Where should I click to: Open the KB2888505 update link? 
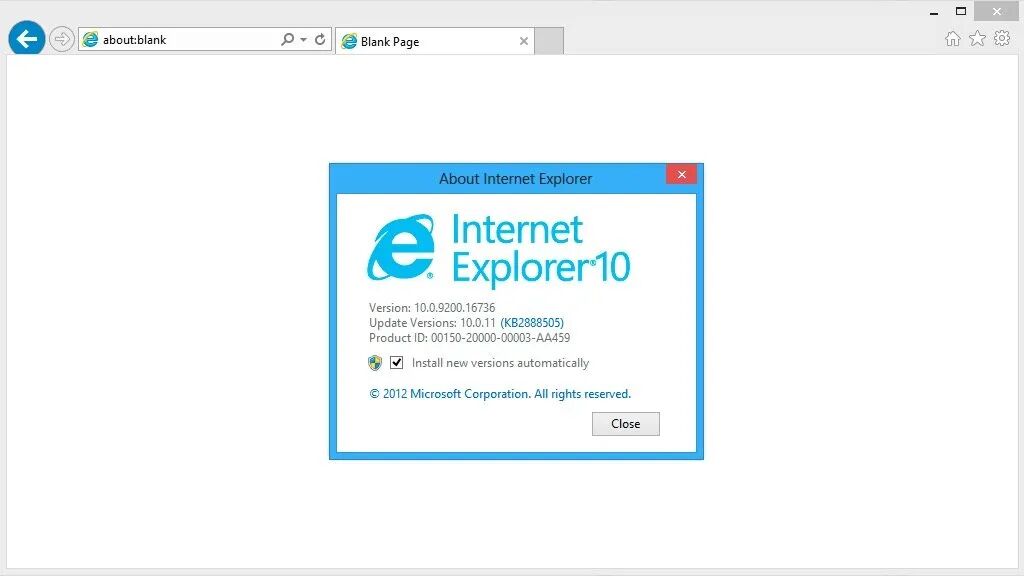(532, 323)
